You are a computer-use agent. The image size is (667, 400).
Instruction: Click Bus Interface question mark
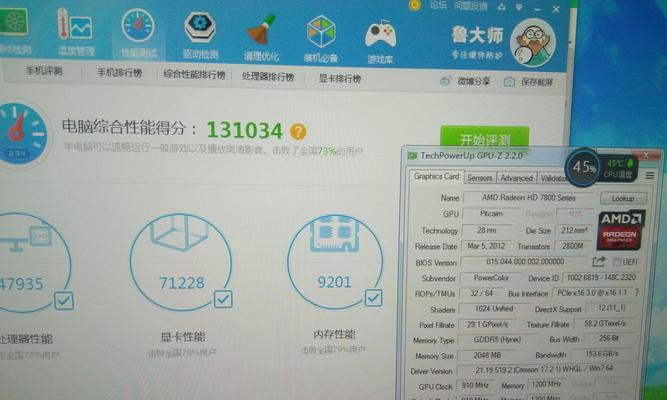(637, 293)
